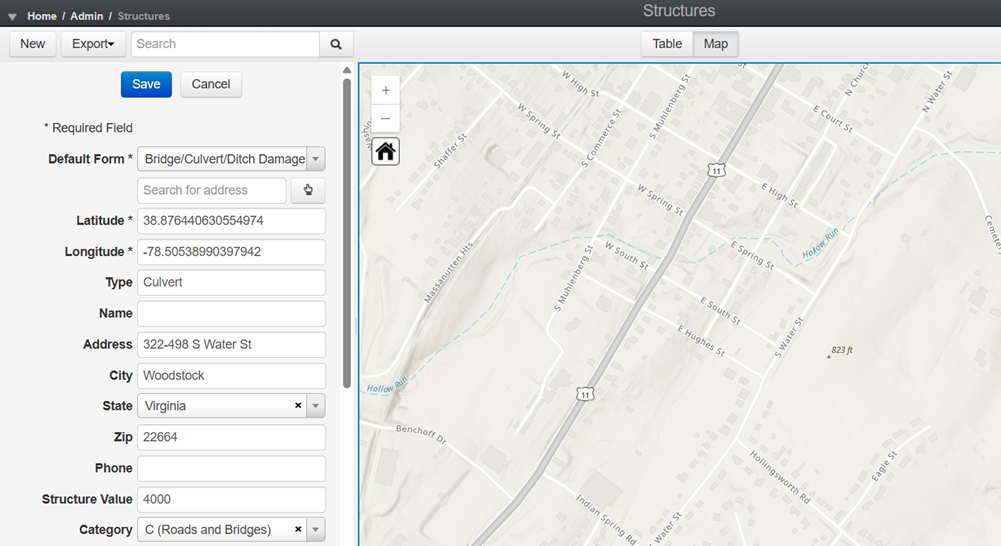Click the S Commerce St map label
1001x546 pixels.
click(601, 139)
